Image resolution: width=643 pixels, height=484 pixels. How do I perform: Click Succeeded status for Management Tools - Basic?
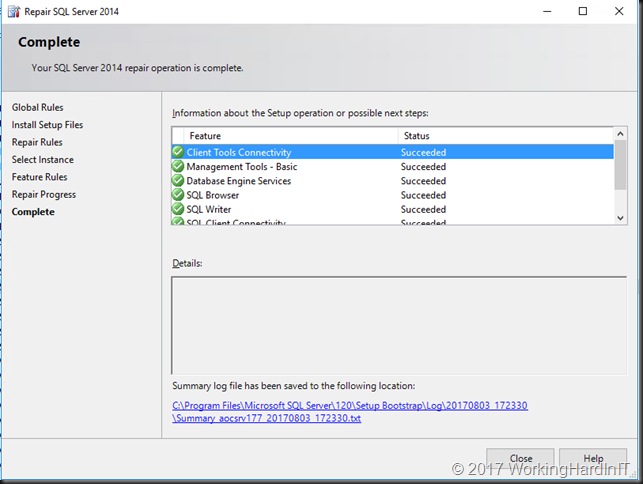click(x=423, y=167)
